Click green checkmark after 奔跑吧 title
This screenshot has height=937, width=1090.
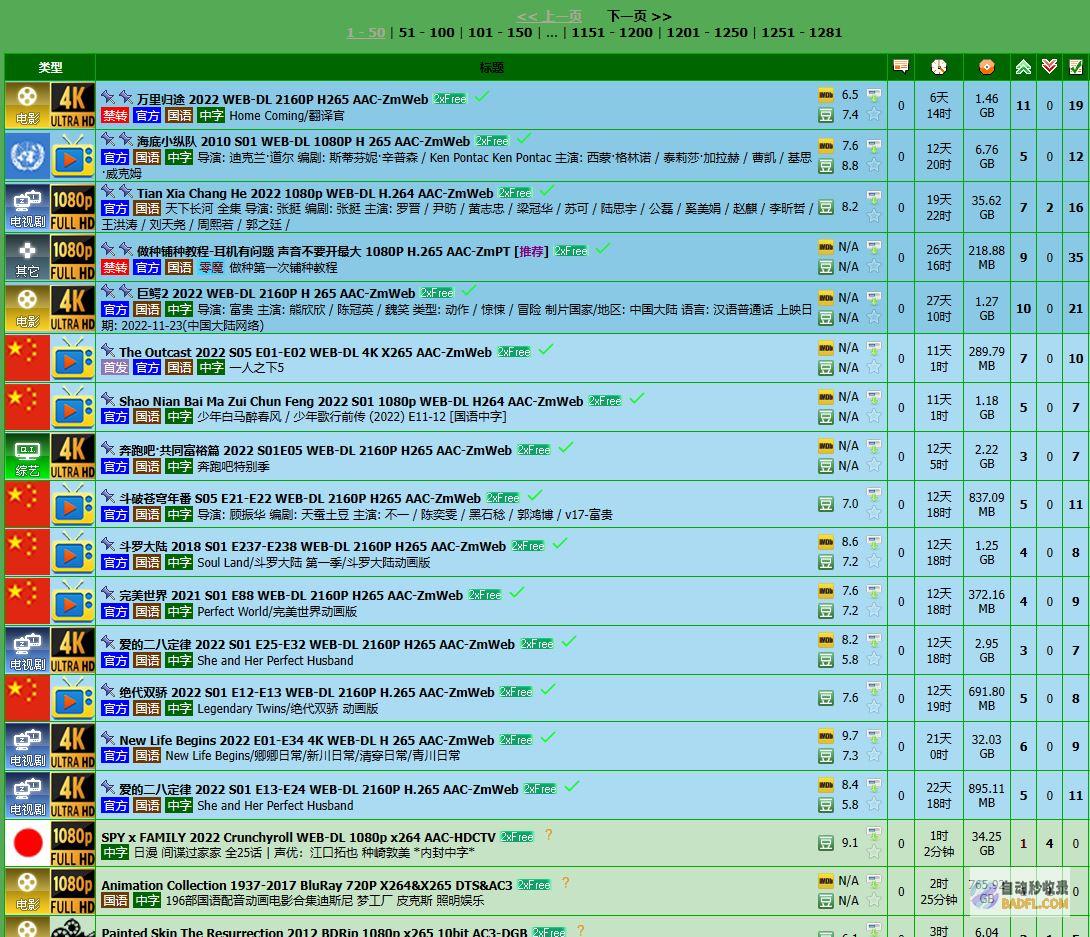566,447
